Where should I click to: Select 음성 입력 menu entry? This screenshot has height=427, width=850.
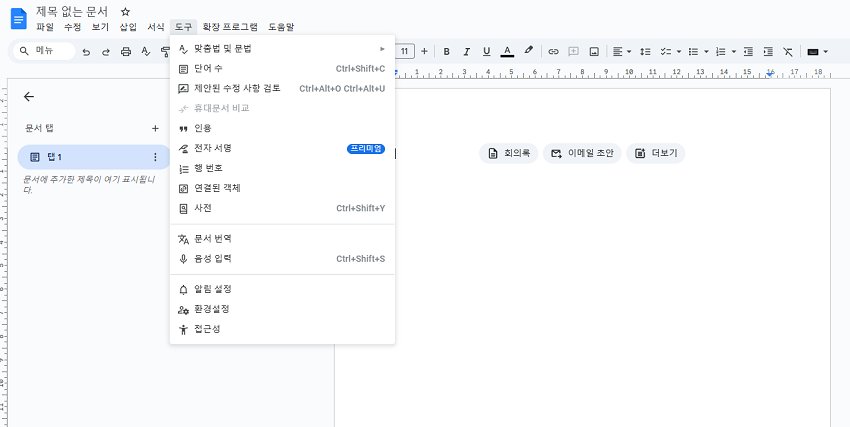pos(282,258)
